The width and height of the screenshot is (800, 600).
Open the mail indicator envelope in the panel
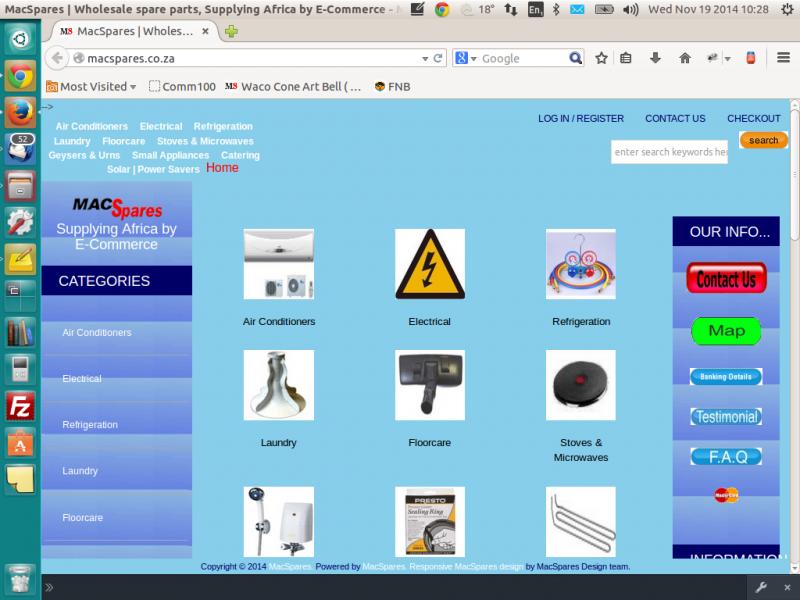click(577, 9)
